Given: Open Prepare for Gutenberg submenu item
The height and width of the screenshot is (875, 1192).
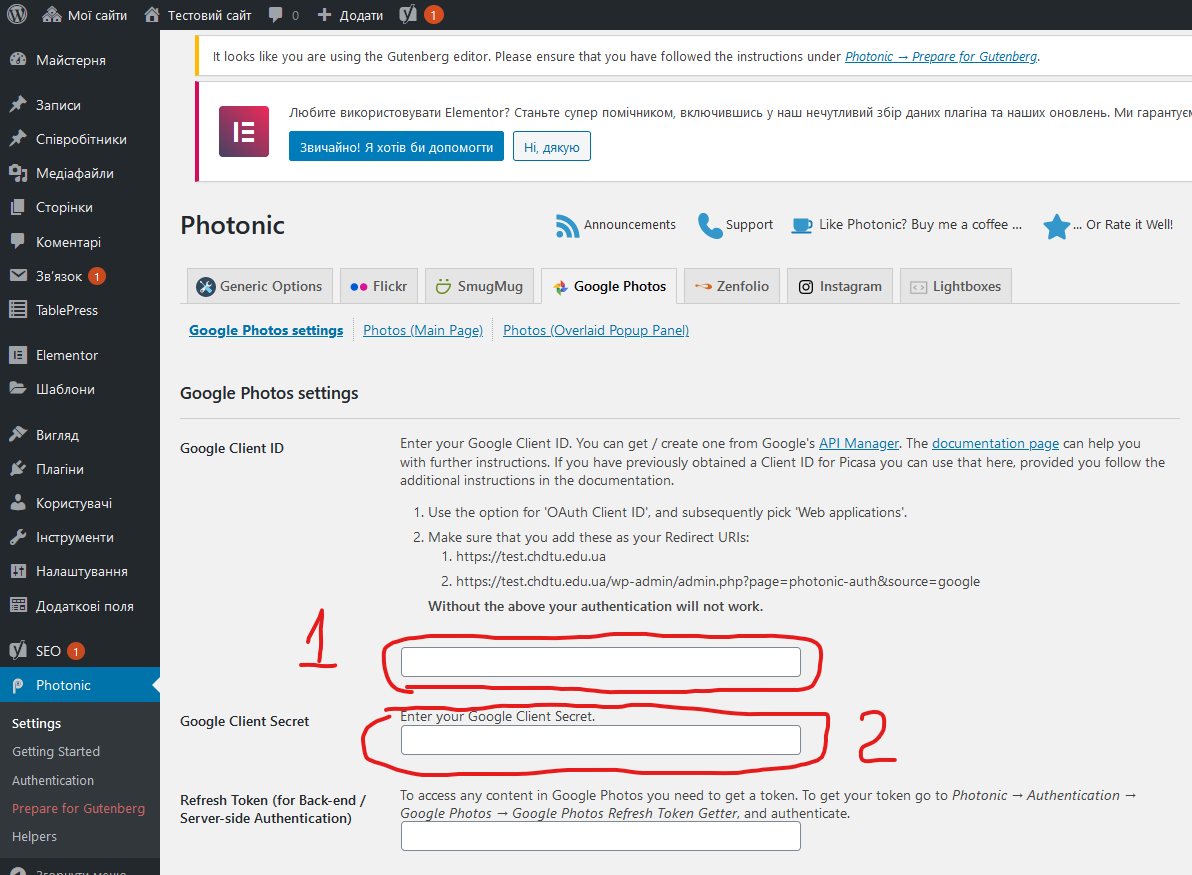Looking at the screenshot, I should click(78, 808).
